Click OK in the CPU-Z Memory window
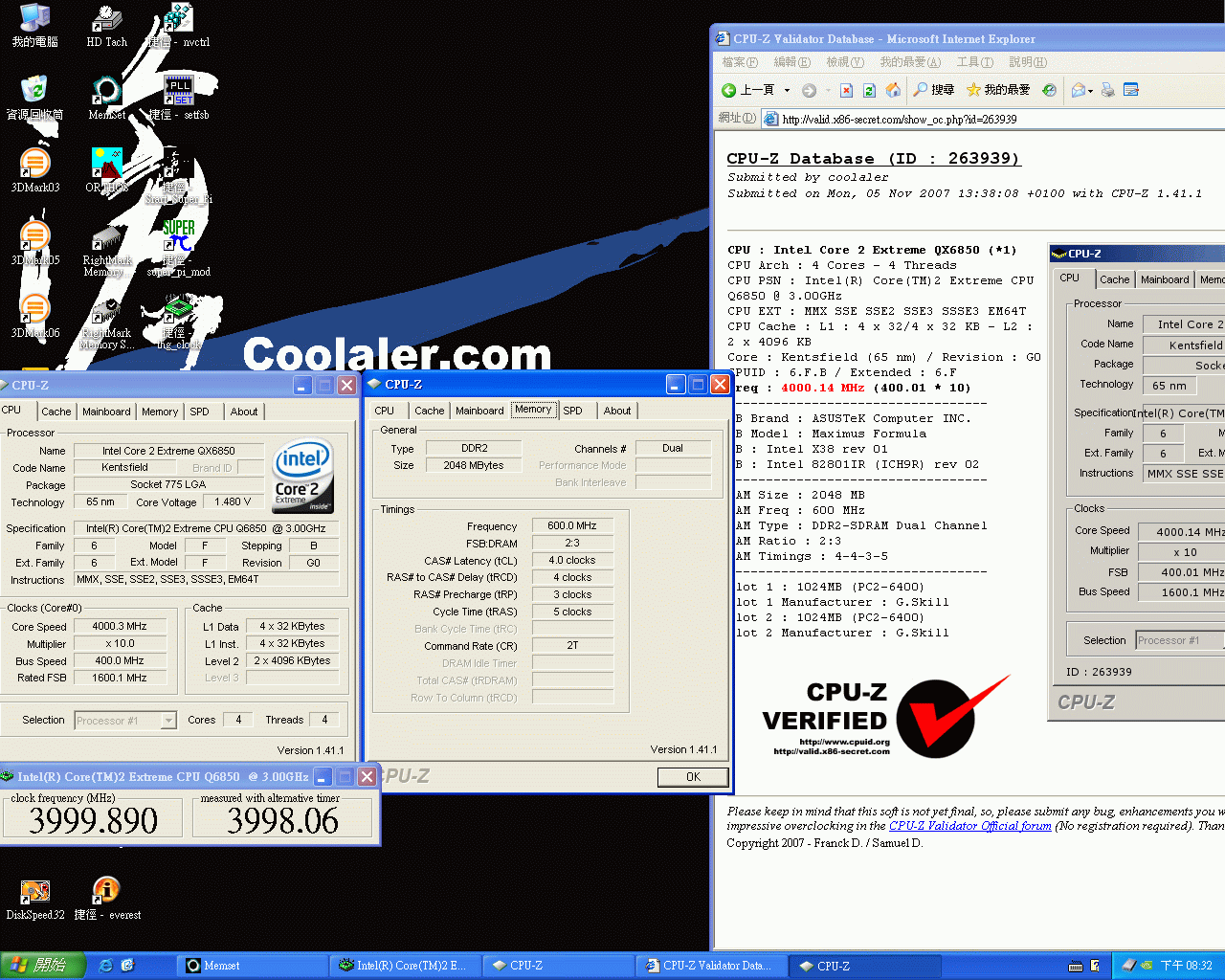 (692, 776)
